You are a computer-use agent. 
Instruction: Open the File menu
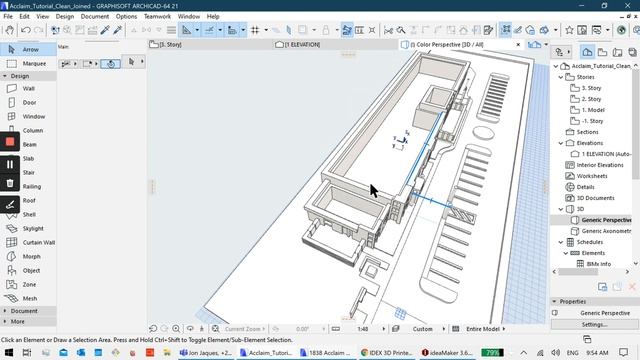point(8,16)
